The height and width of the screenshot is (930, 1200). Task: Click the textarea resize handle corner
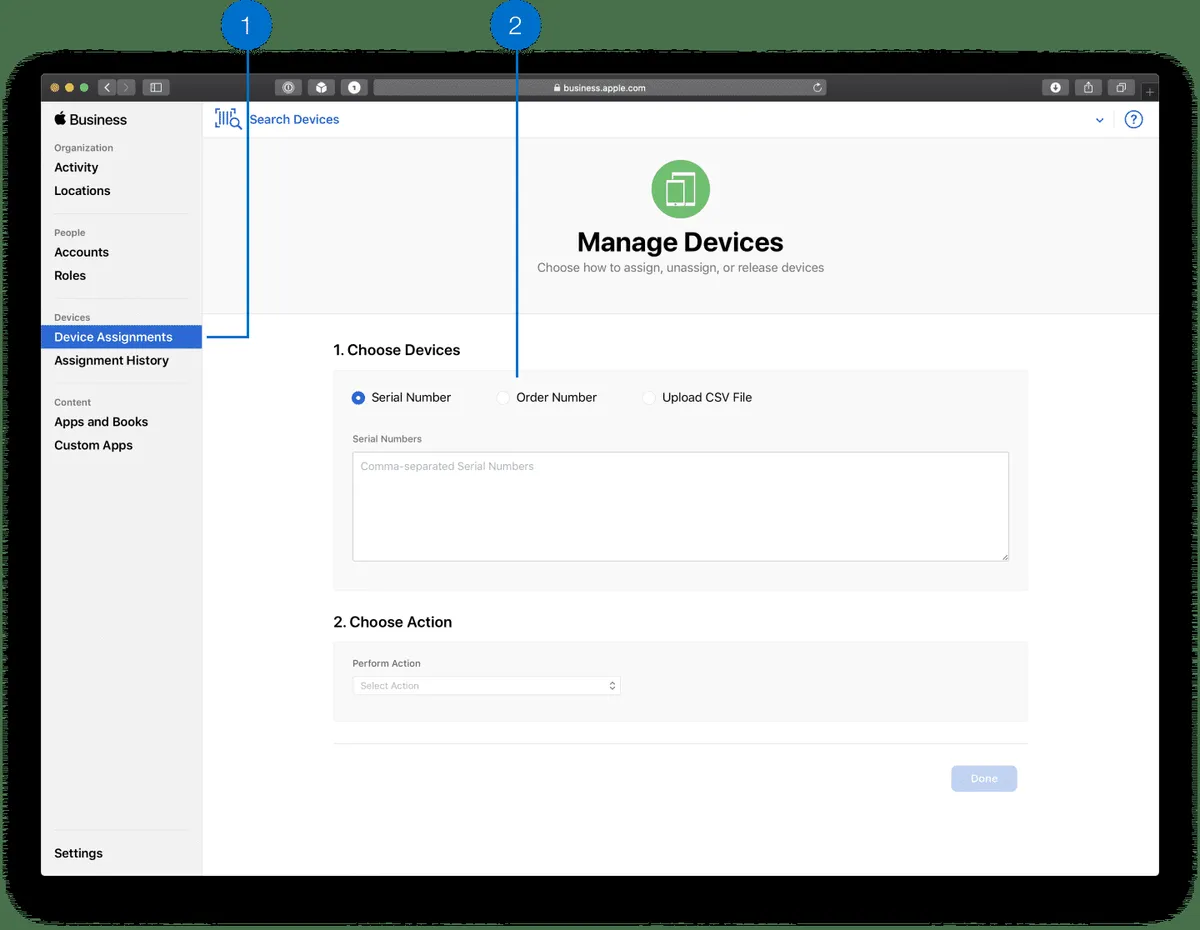[1004, 556]
